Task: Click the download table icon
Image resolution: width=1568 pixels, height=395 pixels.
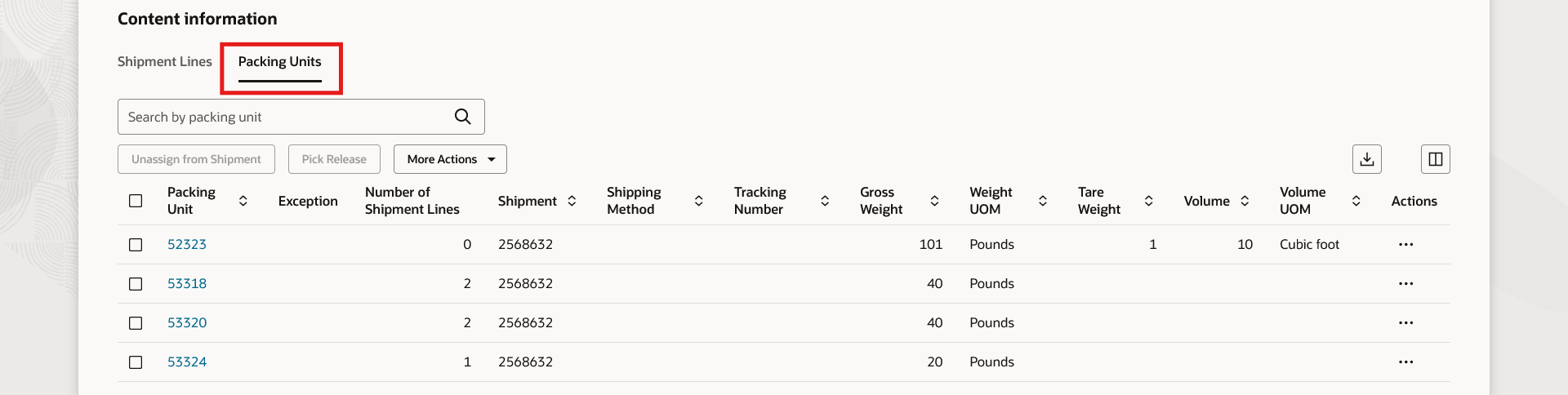Action: [x=1366, y=159]
